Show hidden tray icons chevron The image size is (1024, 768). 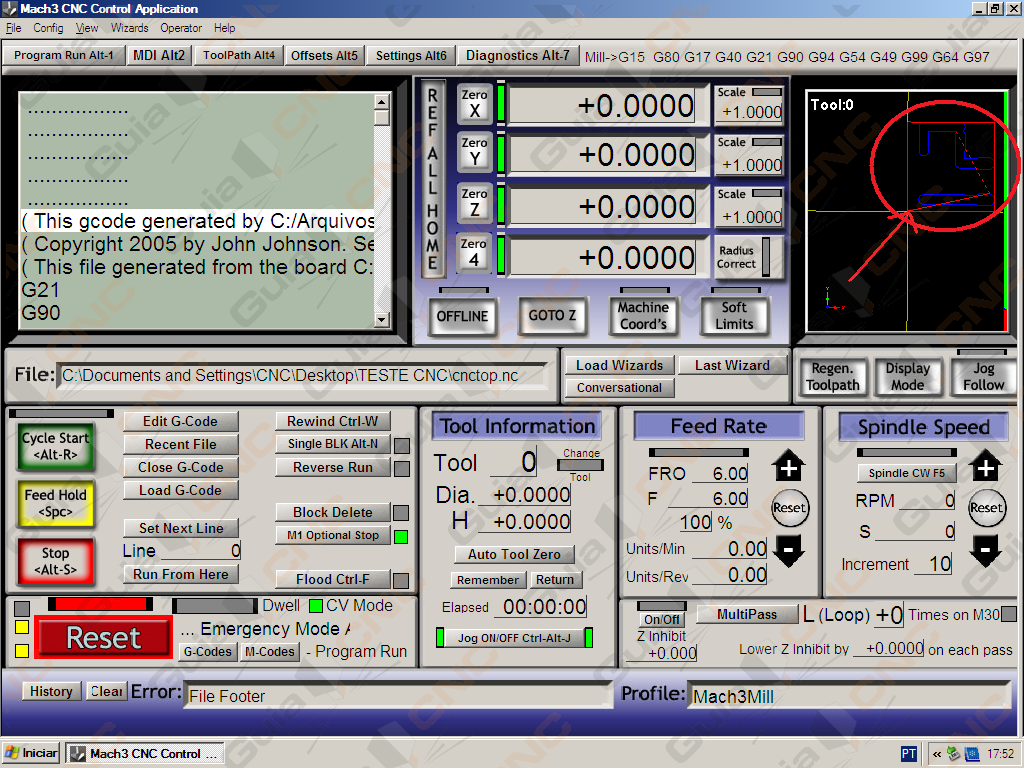936,754
